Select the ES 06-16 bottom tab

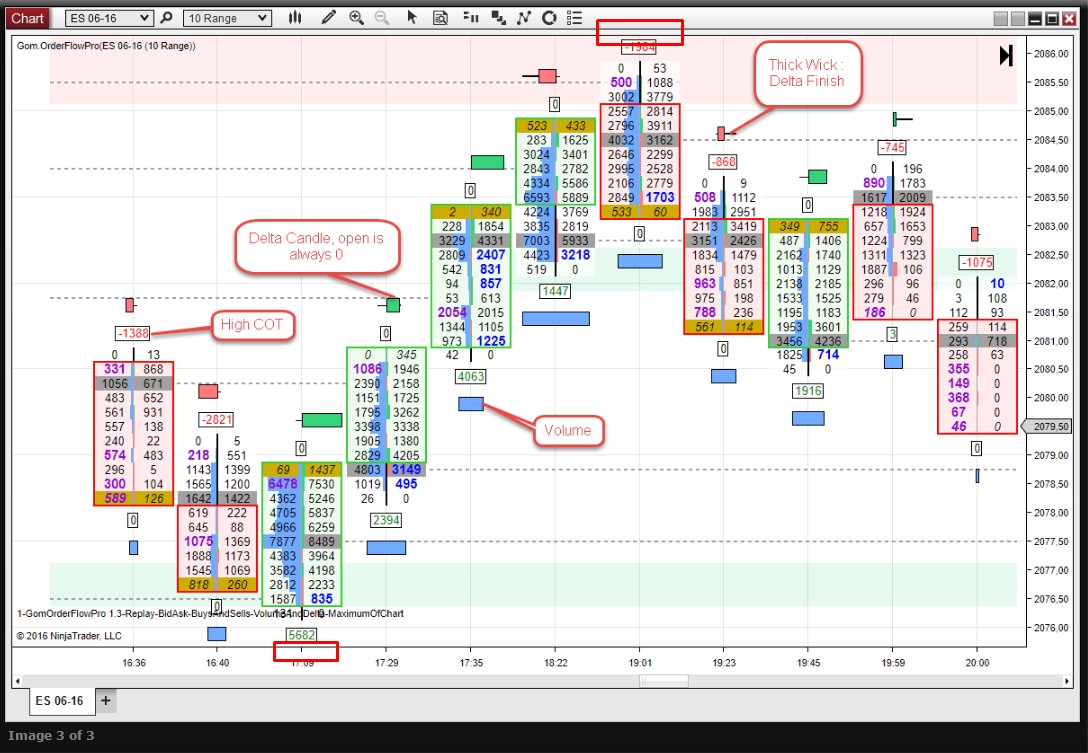[60, 701]
